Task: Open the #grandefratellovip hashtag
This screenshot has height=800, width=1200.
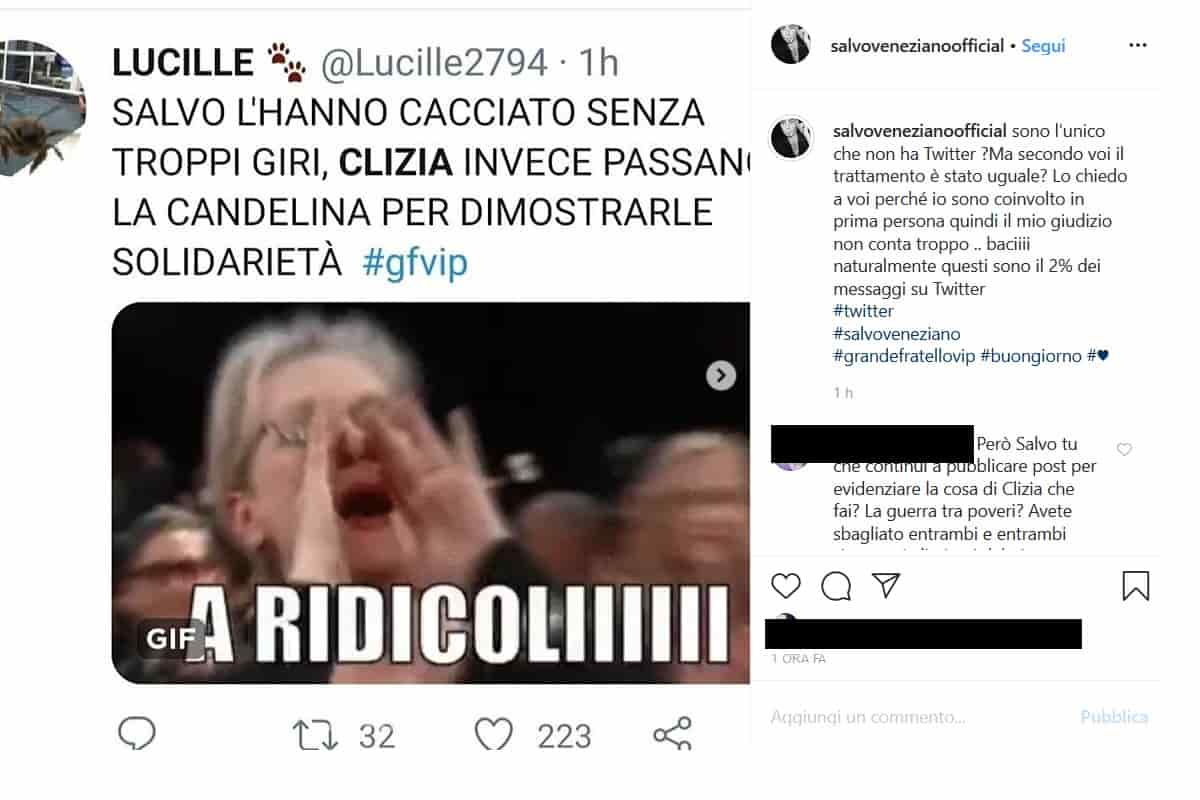Action: (x=904, y=356)
